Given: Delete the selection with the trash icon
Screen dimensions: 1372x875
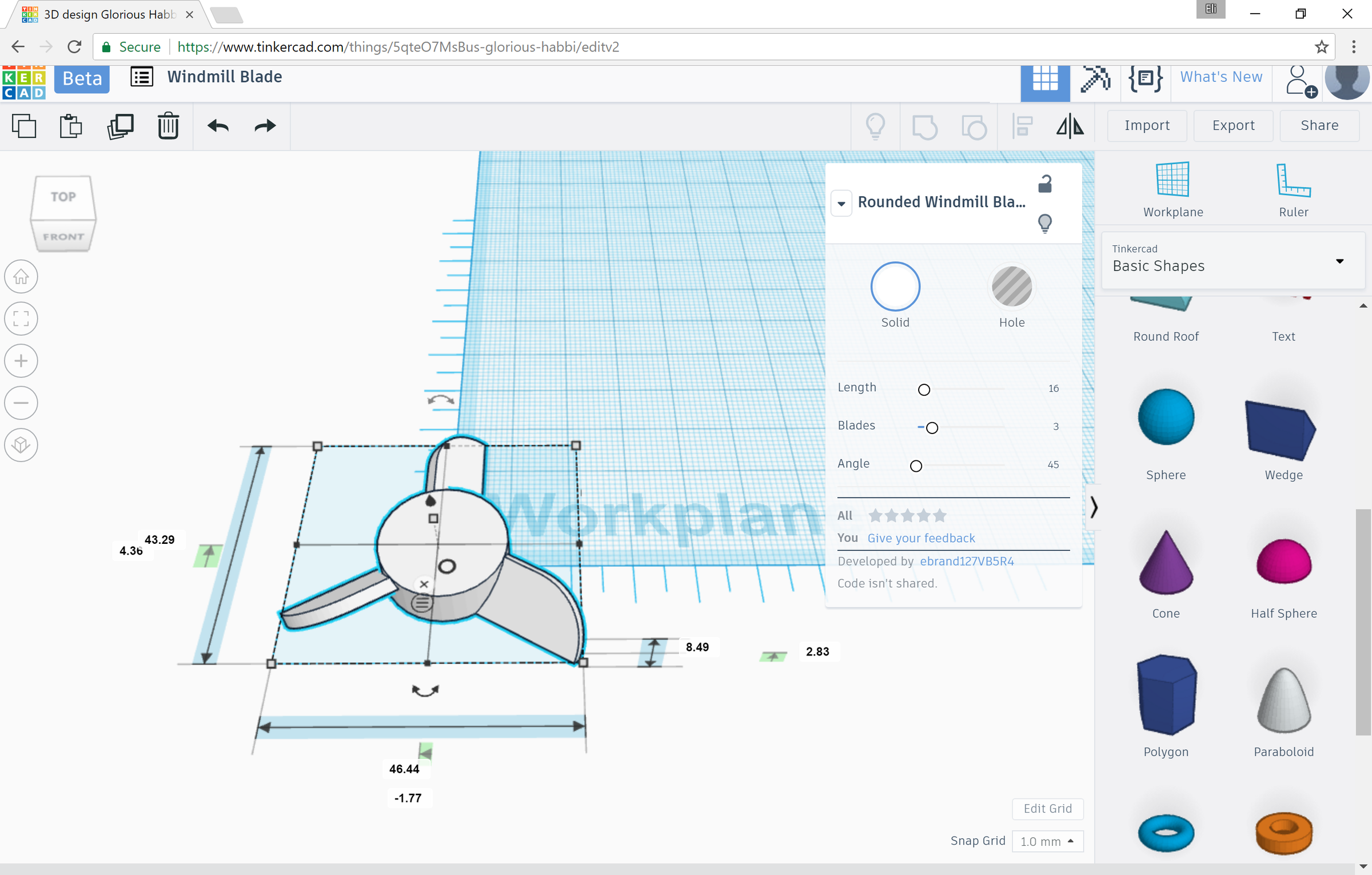Looking at the screenshot, I should coord(168,126).
